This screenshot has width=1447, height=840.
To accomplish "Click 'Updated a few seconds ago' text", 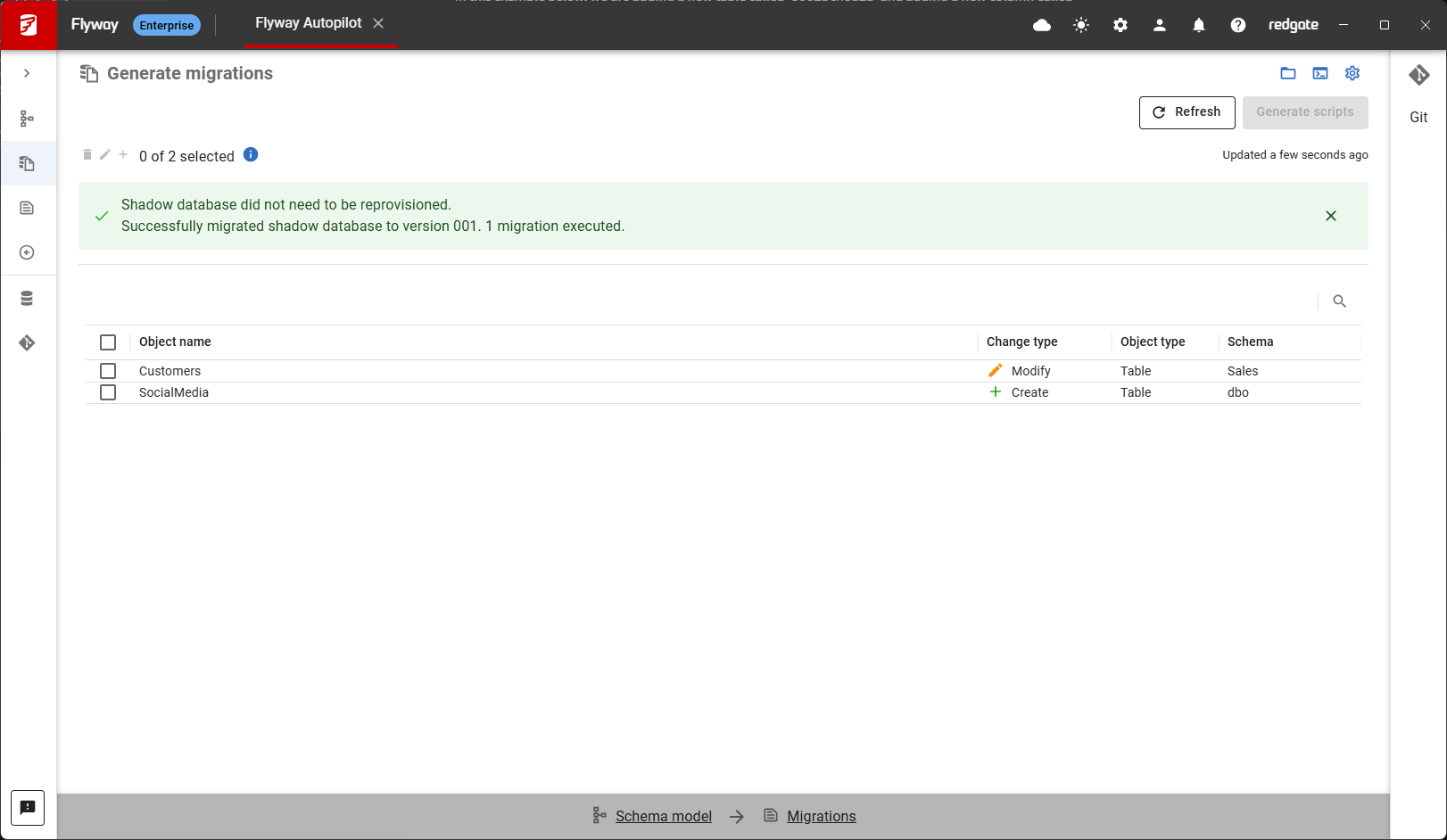I will coord(1295,155).
